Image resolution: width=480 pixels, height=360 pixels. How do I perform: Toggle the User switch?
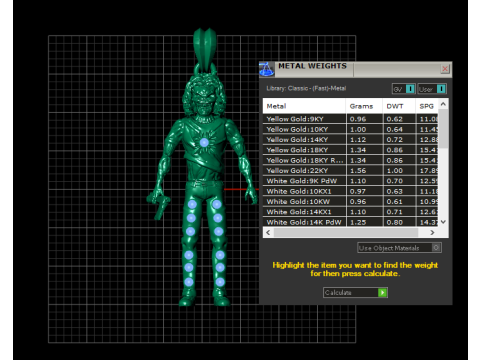[432, 89]
